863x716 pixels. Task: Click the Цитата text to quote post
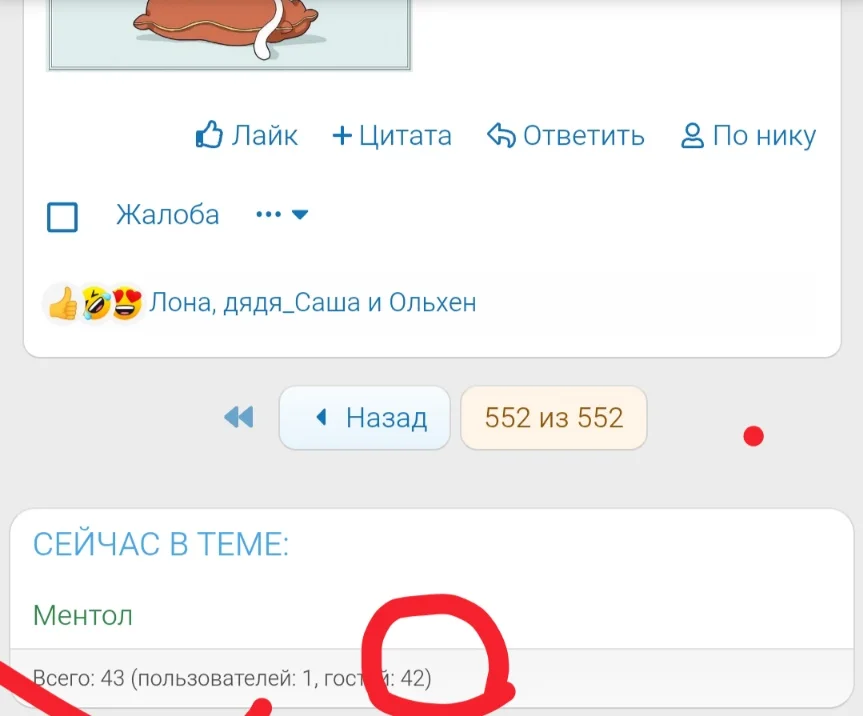point(405,136)
